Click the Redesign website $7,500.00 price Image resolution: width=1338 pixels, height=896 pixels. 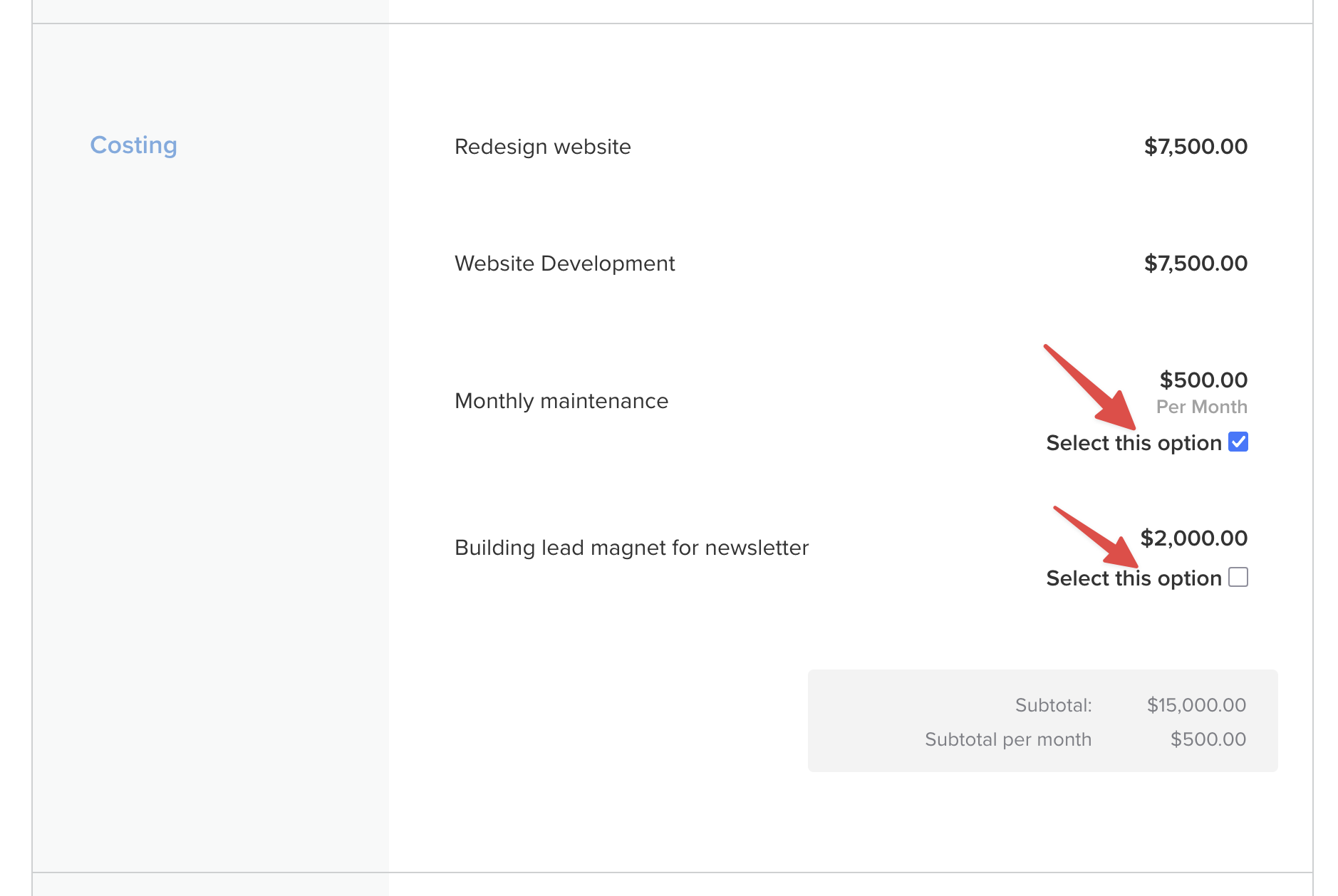pyautogui.click(x=1196, y=147)
